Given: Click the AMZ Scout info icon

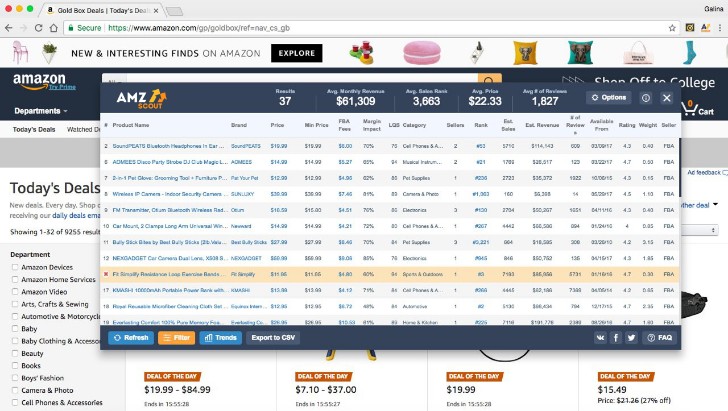Looking at the screenshot, I should tap(646, 98).
